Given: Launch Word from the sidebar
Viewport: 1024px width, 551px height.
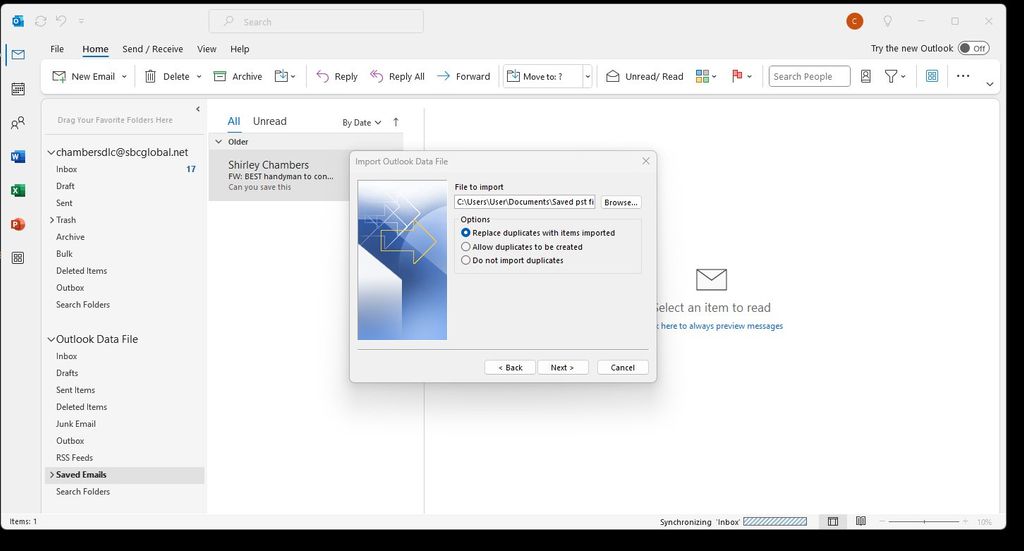Looking at the screenshot, I should pos(18,157).
